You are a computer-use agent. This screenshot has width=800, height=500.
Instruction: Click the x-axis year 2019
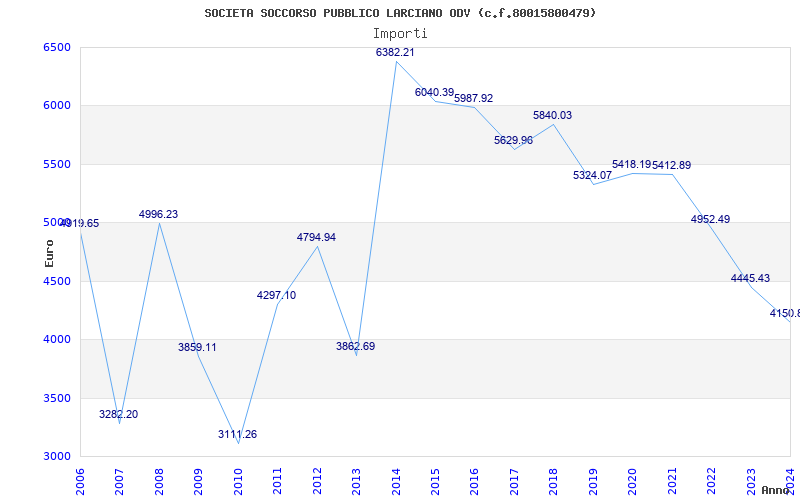point(593,481)
